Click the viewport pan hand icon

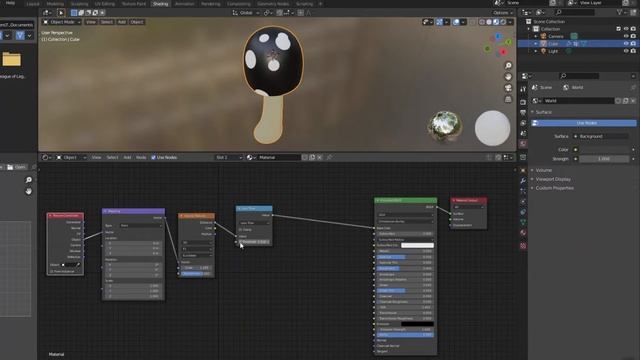tap(508, 77)
